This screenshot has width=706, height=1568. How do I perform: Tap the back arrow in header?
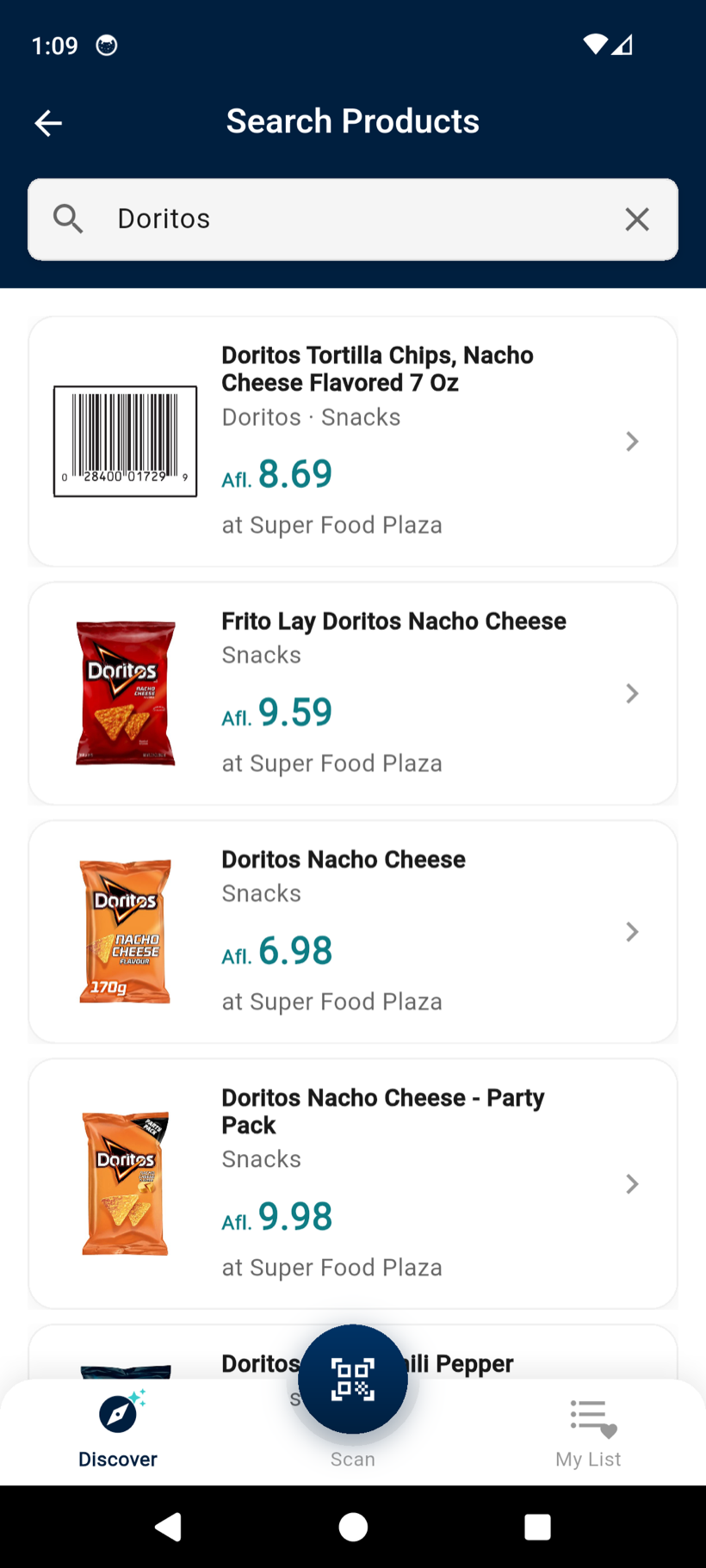point(48,123)
